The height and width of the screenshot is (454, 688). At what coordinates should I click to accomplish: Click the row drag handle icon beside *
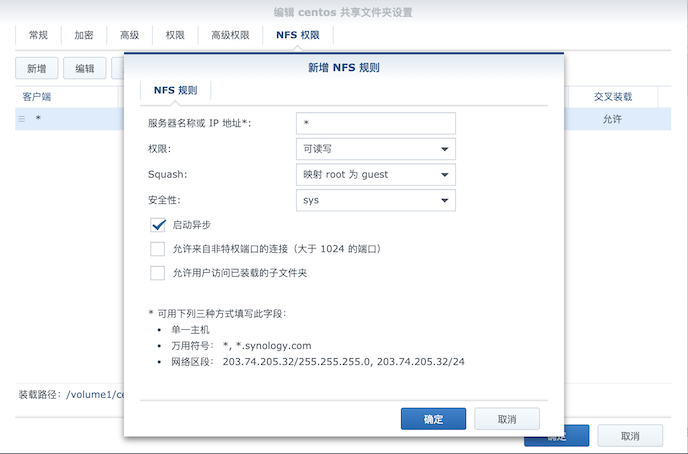[22, 119]
